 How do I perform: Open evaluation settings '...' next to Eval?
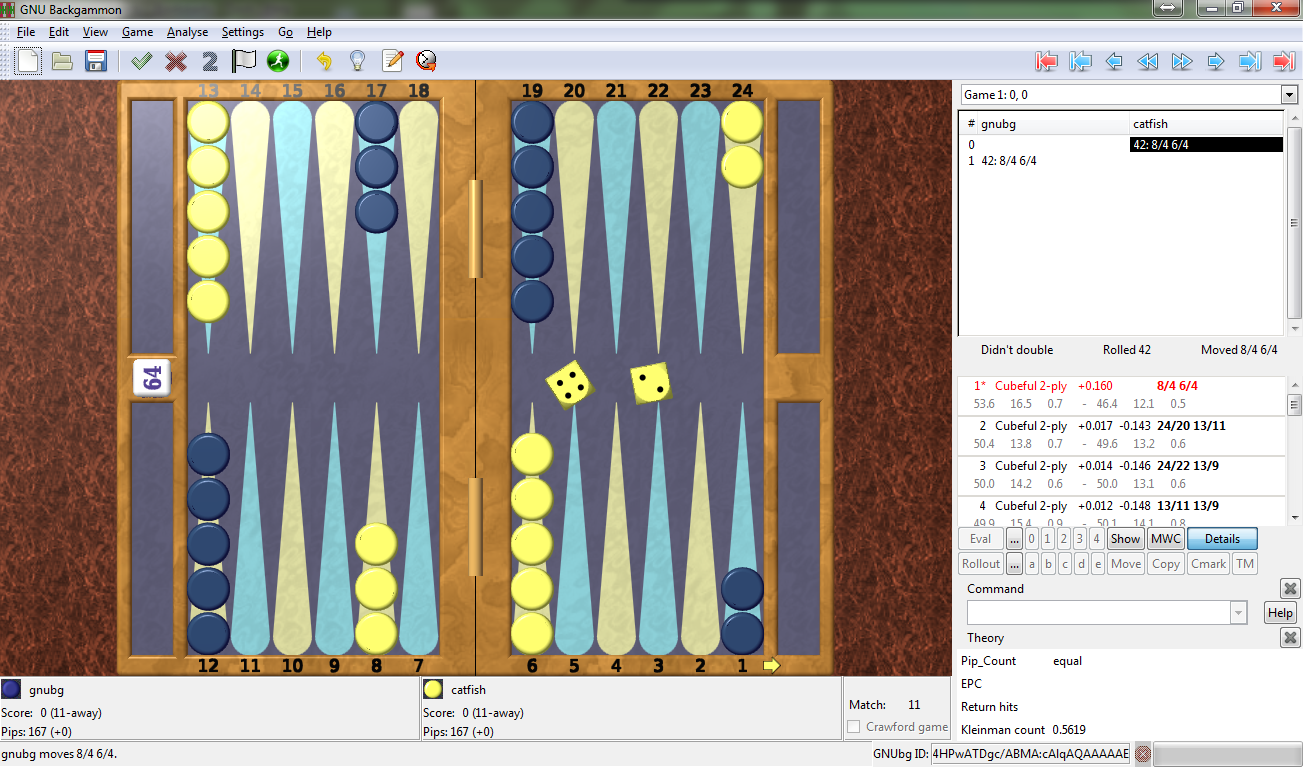(x=1014, y=539)
